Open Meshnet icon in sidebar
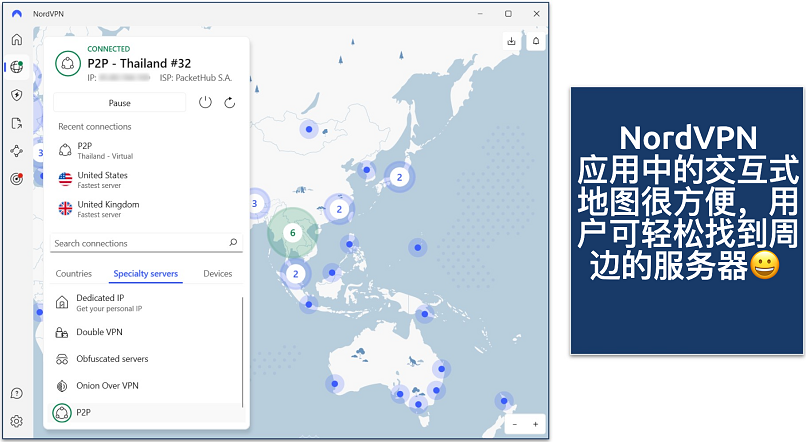The width and height of the screenshot is (806, 442). pyautogui.click(x=17, y=151)
